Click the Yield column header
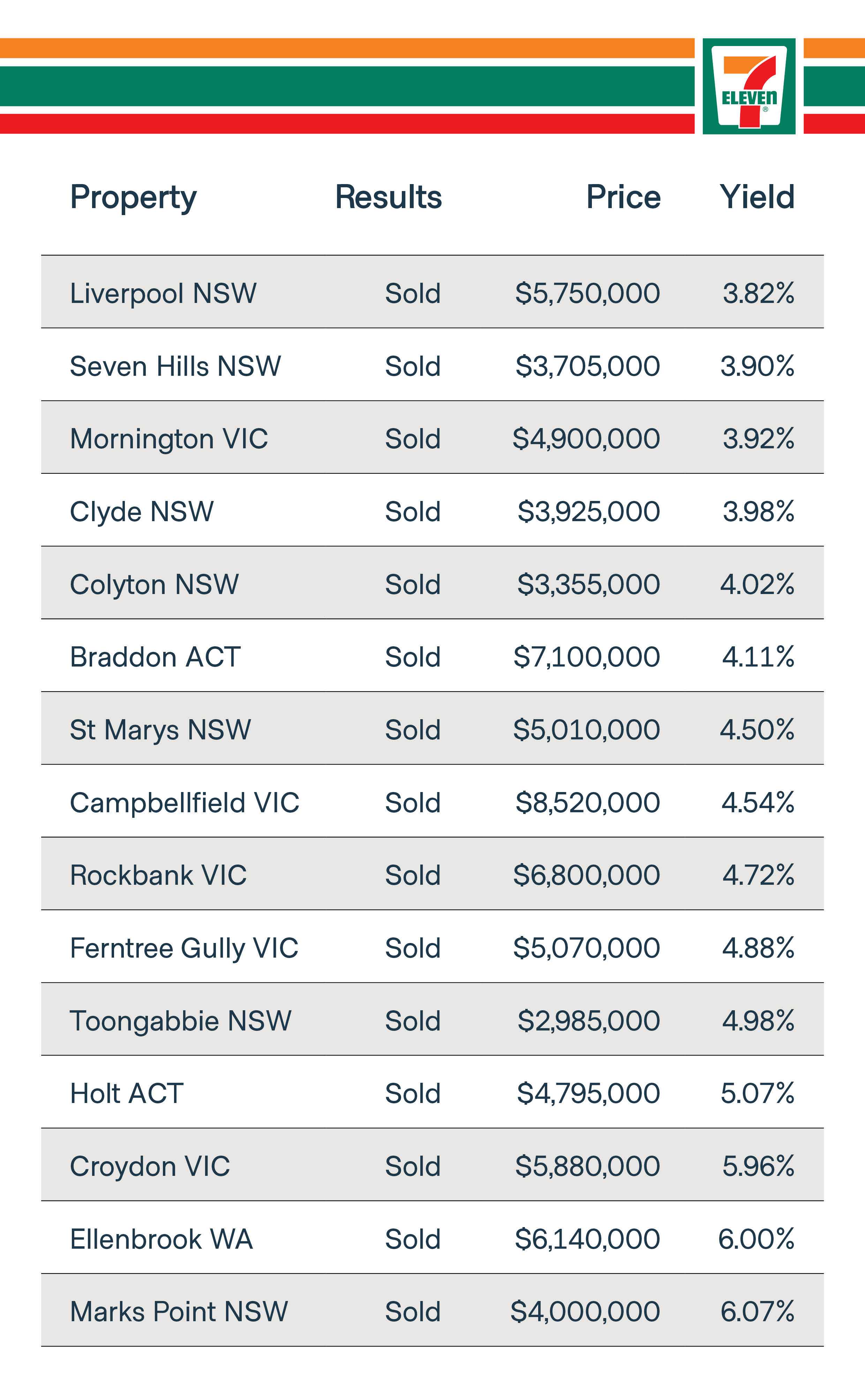This screenshot has width=865, height=1400. click(756, 197)
